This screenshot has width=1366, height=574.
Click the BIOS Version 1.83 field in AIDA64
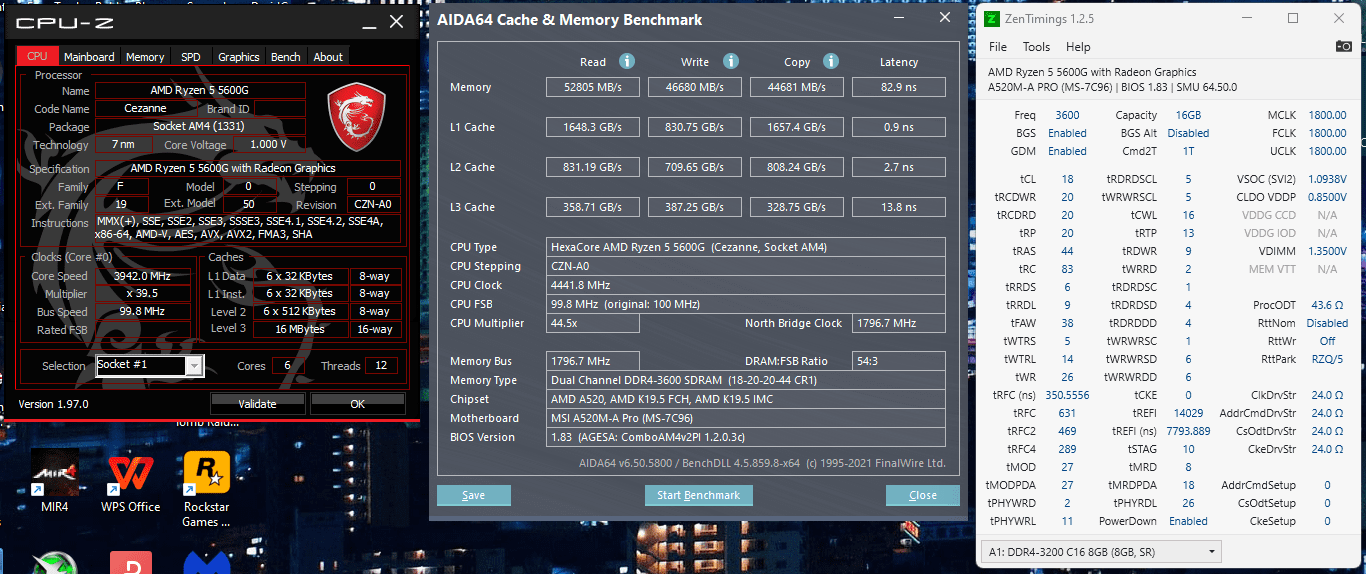pos(746,437)
